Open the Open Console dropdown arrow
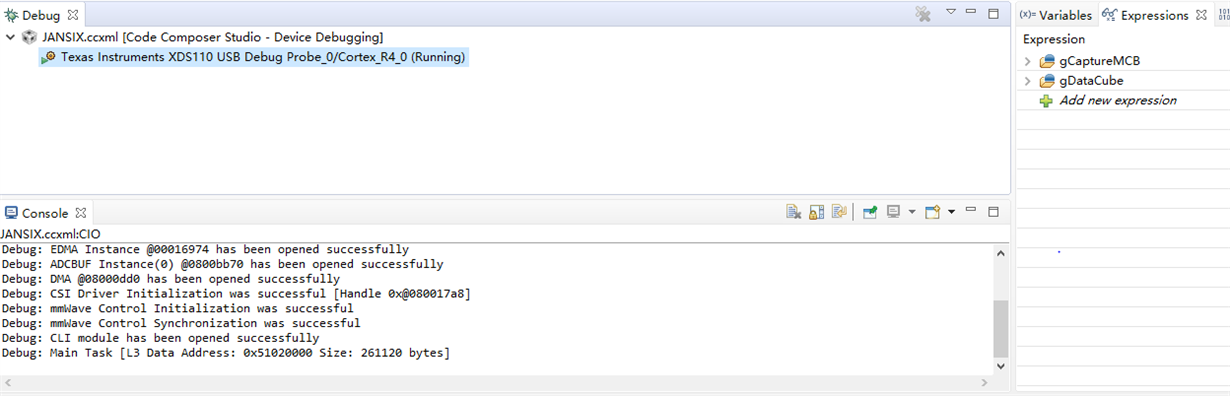 tap(951, 212)
